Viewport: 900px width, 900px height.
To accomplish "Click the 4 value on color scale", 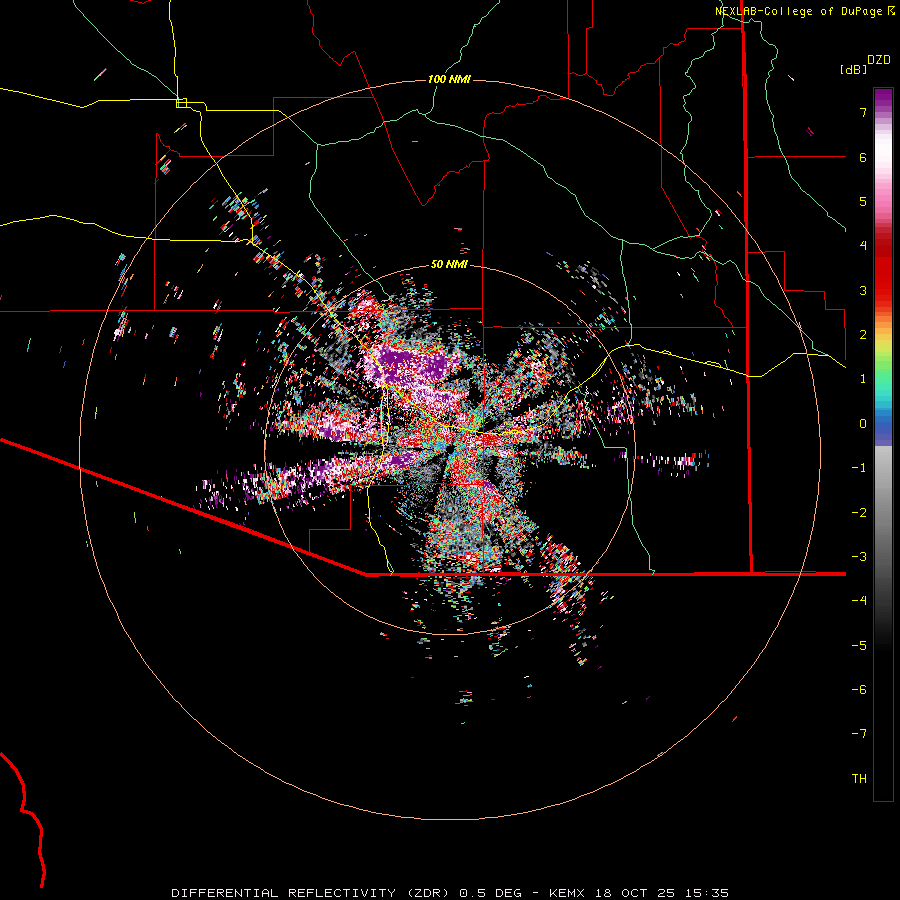I will (863, 246).
